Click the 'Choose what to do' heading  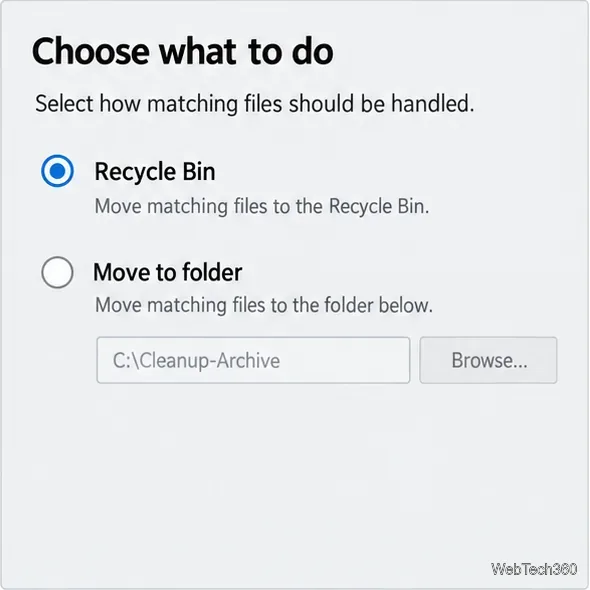[182, 51]
